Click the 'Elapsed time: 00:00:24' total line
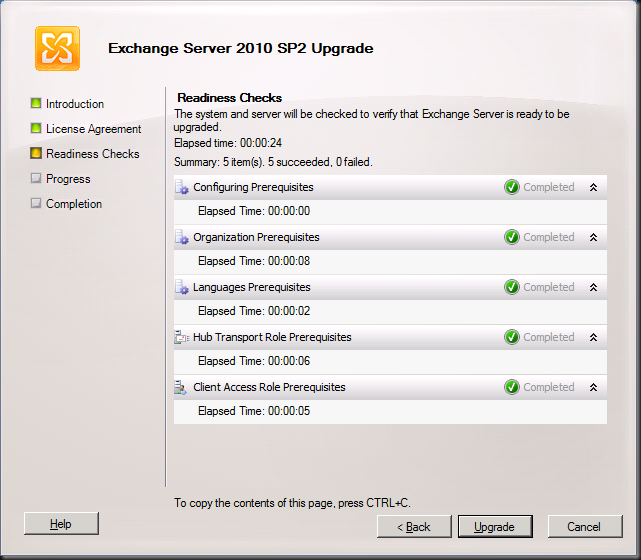 [x=228, y=143]
